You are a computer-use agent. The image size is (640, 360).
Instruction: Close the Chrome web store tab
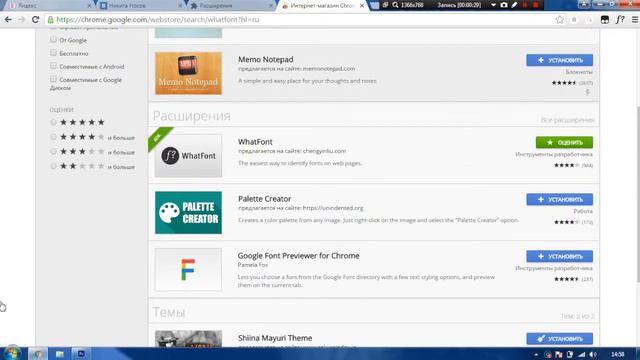[362, 6]
